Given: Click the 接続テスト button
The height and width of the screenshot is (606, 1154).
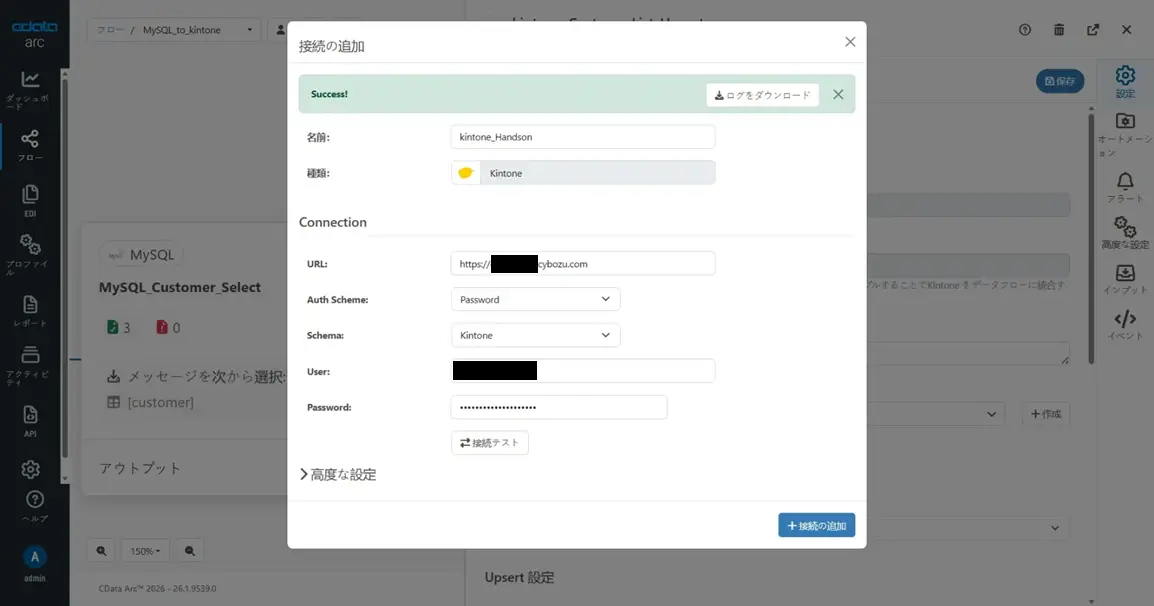Looking at the screenshot, I should (489, 443).
